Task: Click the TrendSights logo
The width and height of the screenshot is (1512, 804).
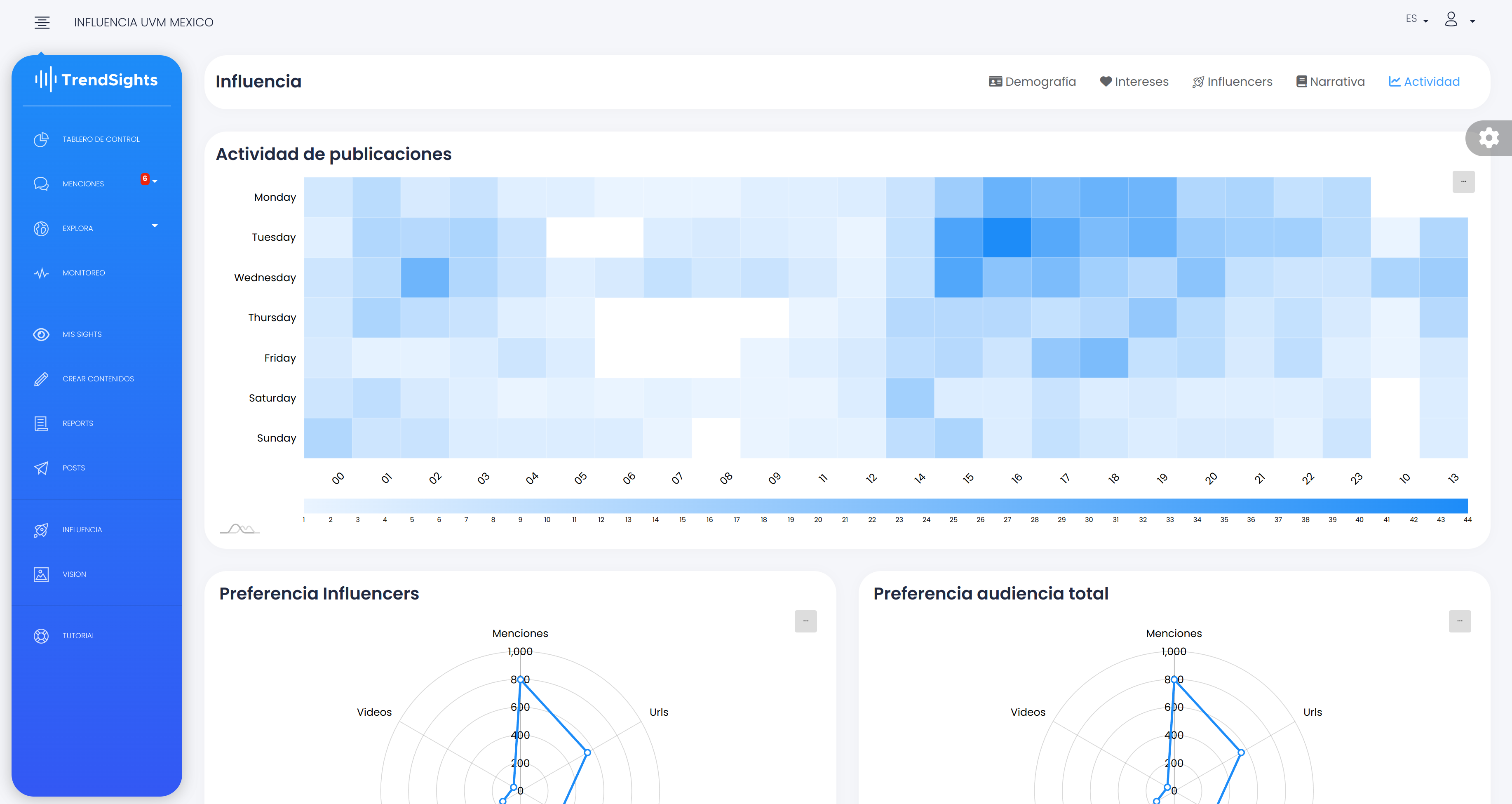Action: (x=96, y=79)
